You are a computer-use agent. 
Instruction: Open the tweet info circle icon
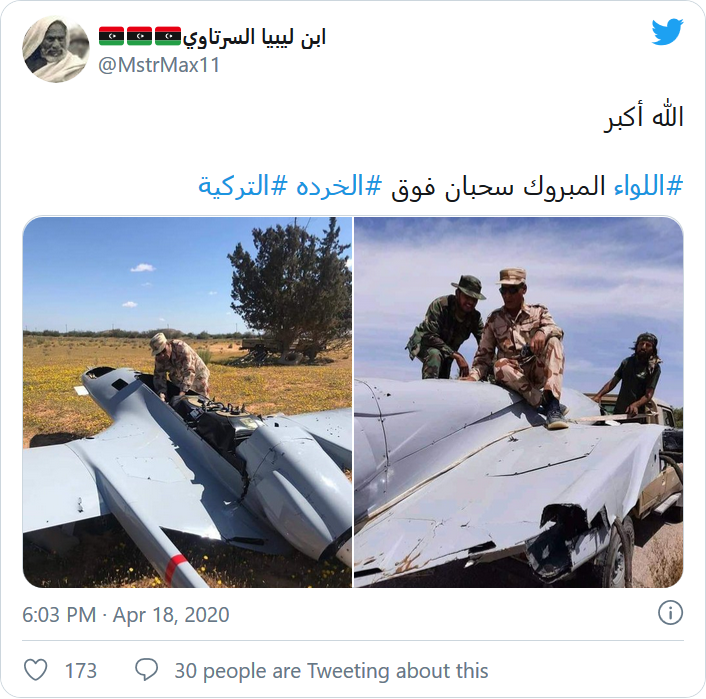pyautogui.click(x=670, y=613)
